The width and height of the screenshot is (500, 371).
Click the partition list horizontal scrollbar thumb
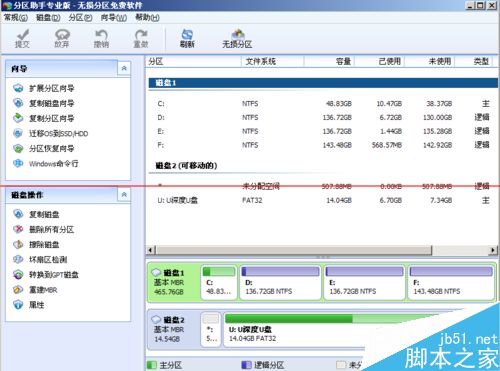(294, 250)
